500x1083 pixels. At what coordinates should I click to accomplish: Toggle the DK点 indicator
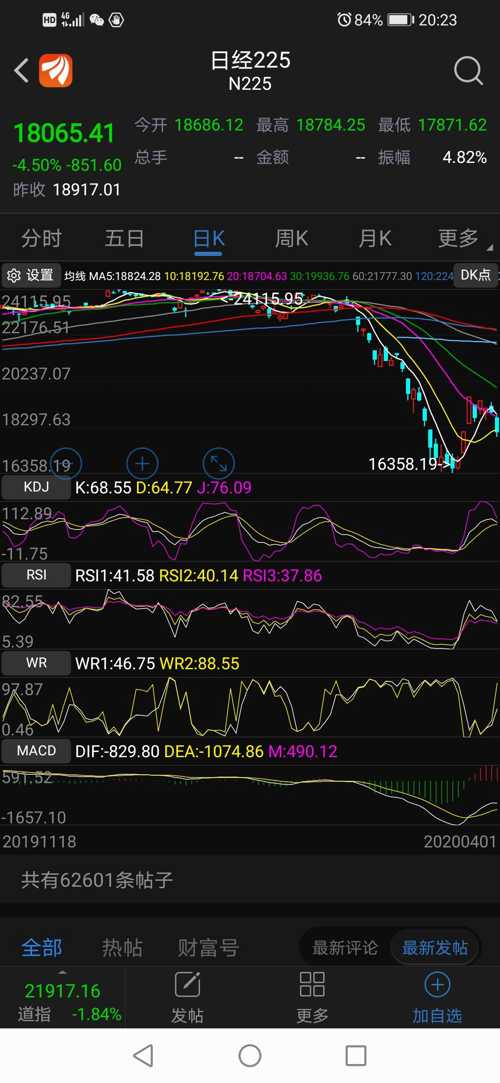click(475, 276)
